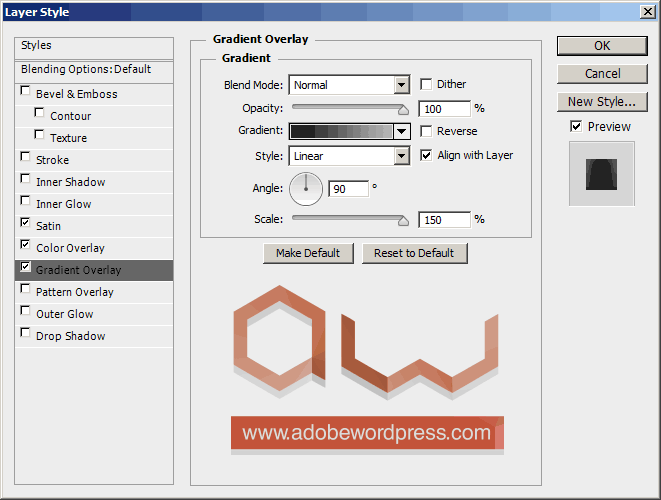Click the gradient preview bar to edit
The width and height of the screenshot is (661, 500).
pos(341,132)
